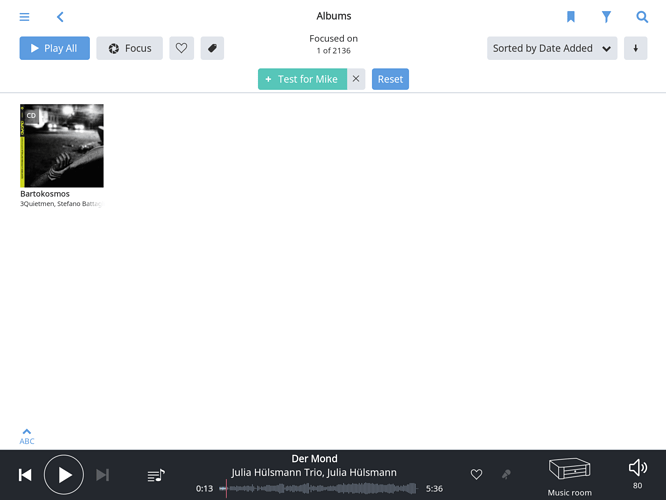This screenshot has width=666, height=500.
Task: Reset the focus filters
Action: [x=390, y=79]
